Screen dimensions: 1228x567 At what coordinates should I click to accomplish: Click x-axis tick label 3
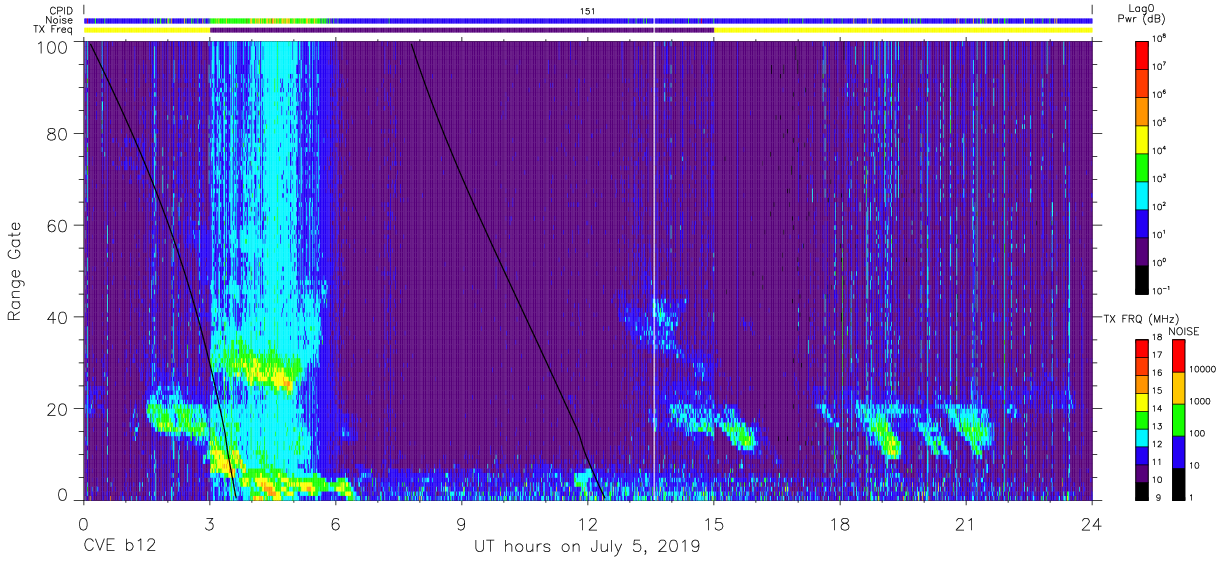(x=210, y=523)
